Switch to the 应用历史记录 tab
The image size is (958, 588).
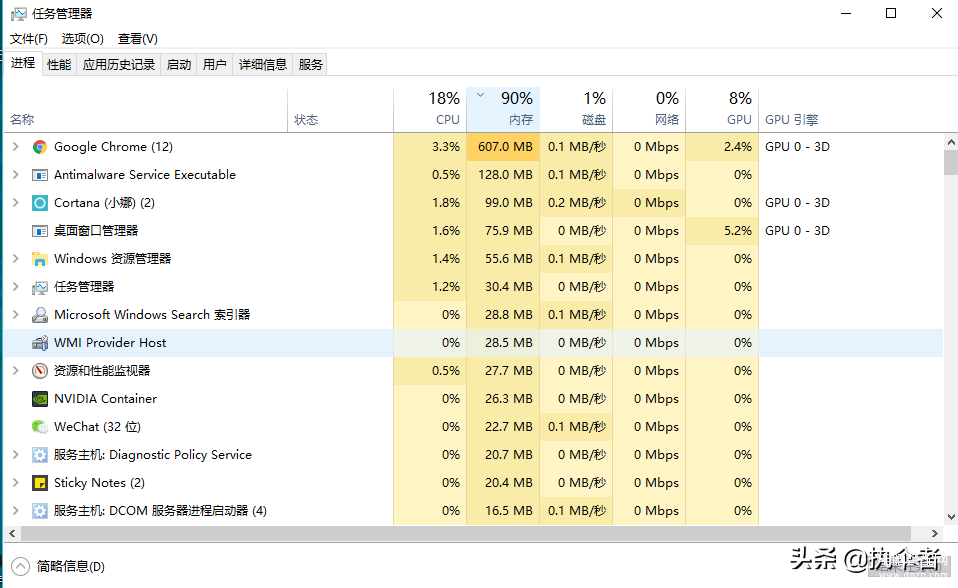[x=119, y=65]
